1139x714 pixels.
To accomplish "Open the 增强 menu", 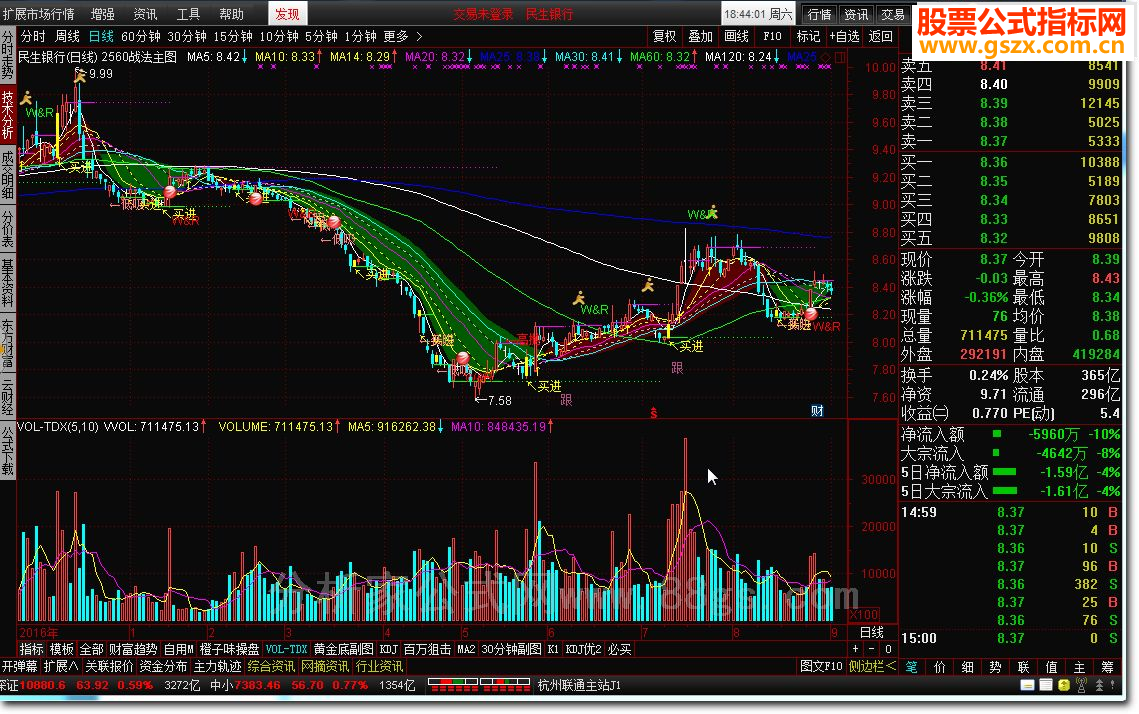I will click(x=102, y=14).
